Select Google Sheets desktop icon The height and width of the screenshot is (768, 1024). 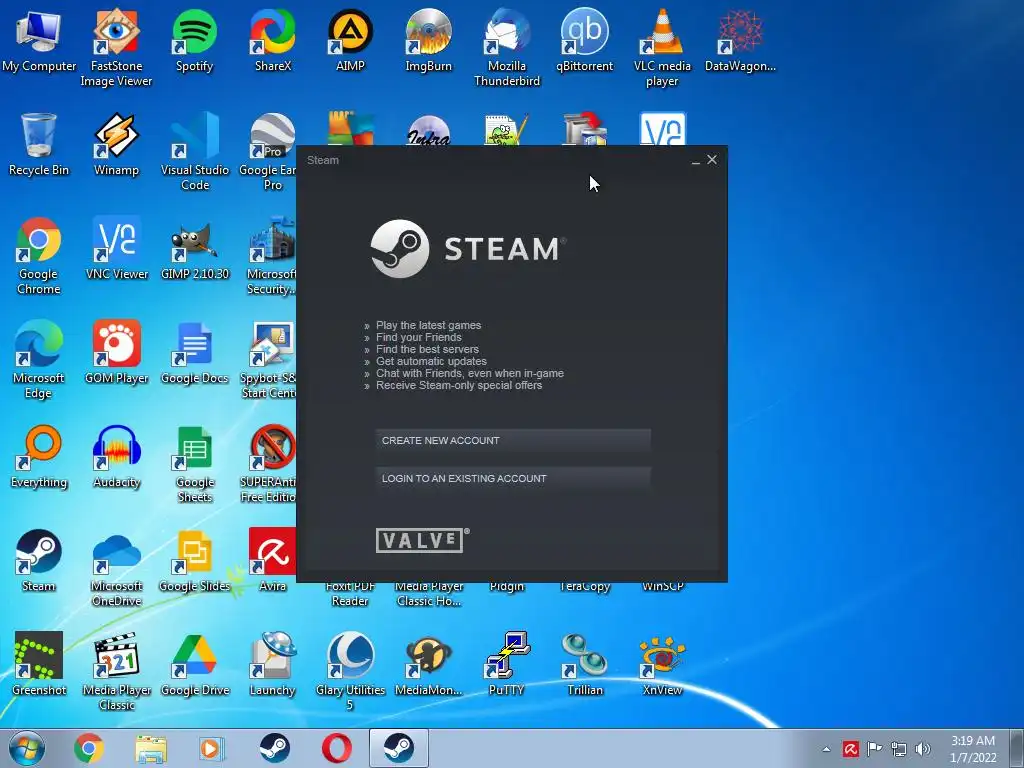195,464
